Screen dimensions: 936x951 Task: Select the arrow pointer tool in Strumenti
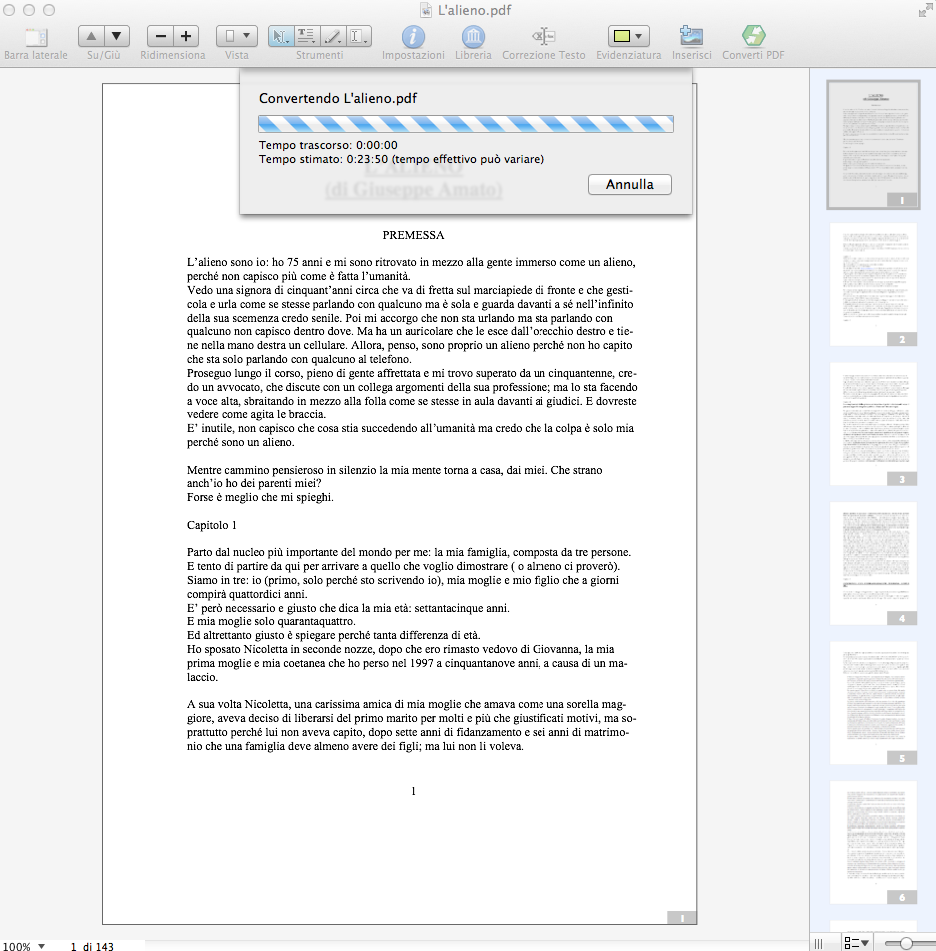coord(281,36)
